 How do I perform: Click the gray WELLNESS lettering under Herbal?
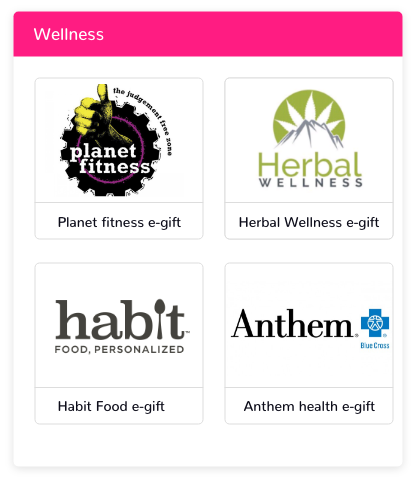pos(311,183)
